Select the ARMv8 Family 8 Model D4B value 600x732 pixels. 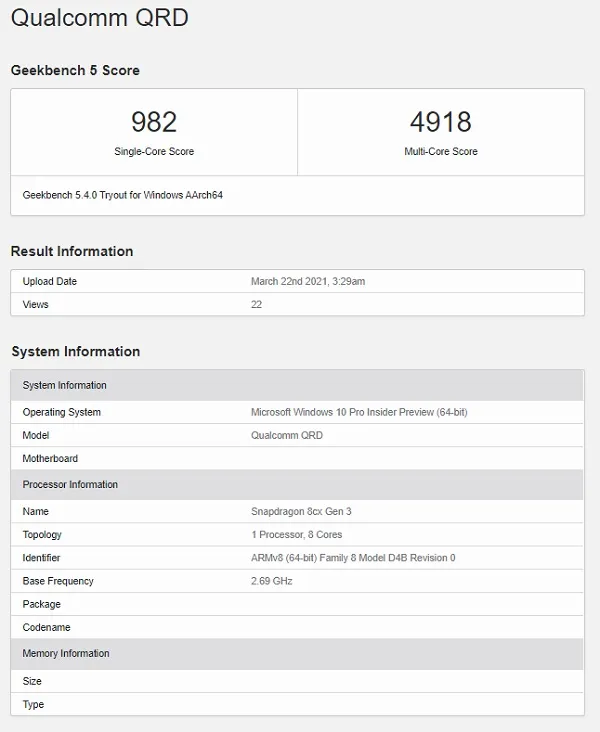(x=353, y=558)
